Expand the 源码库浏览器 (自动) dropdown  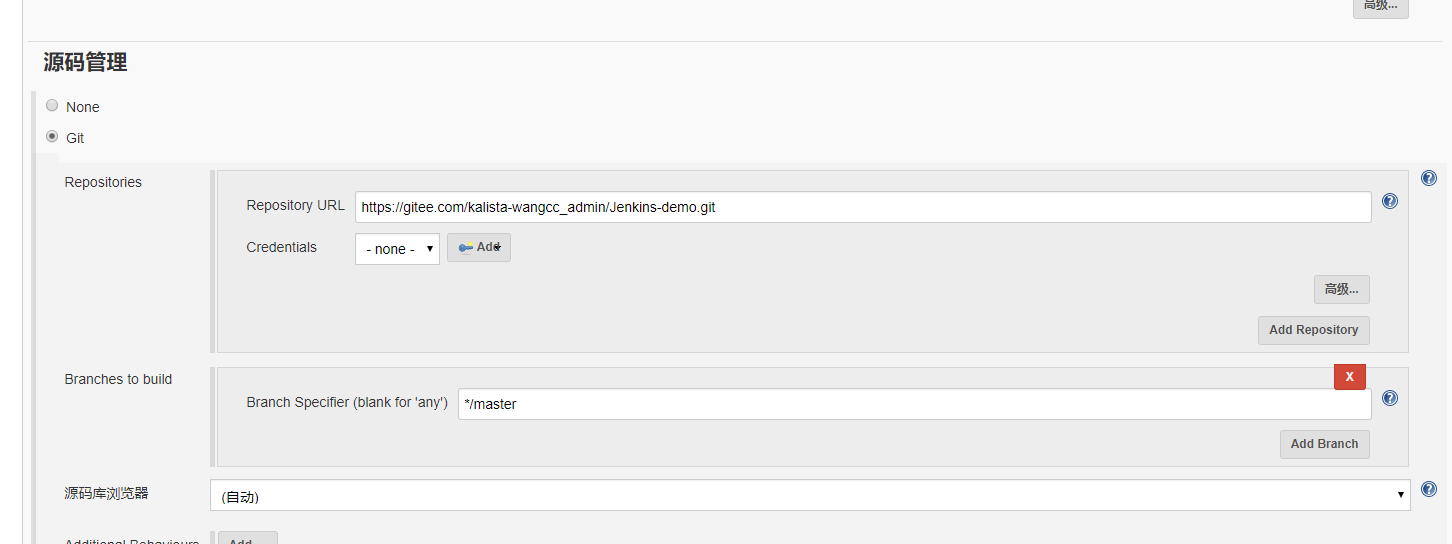point(809,495)
